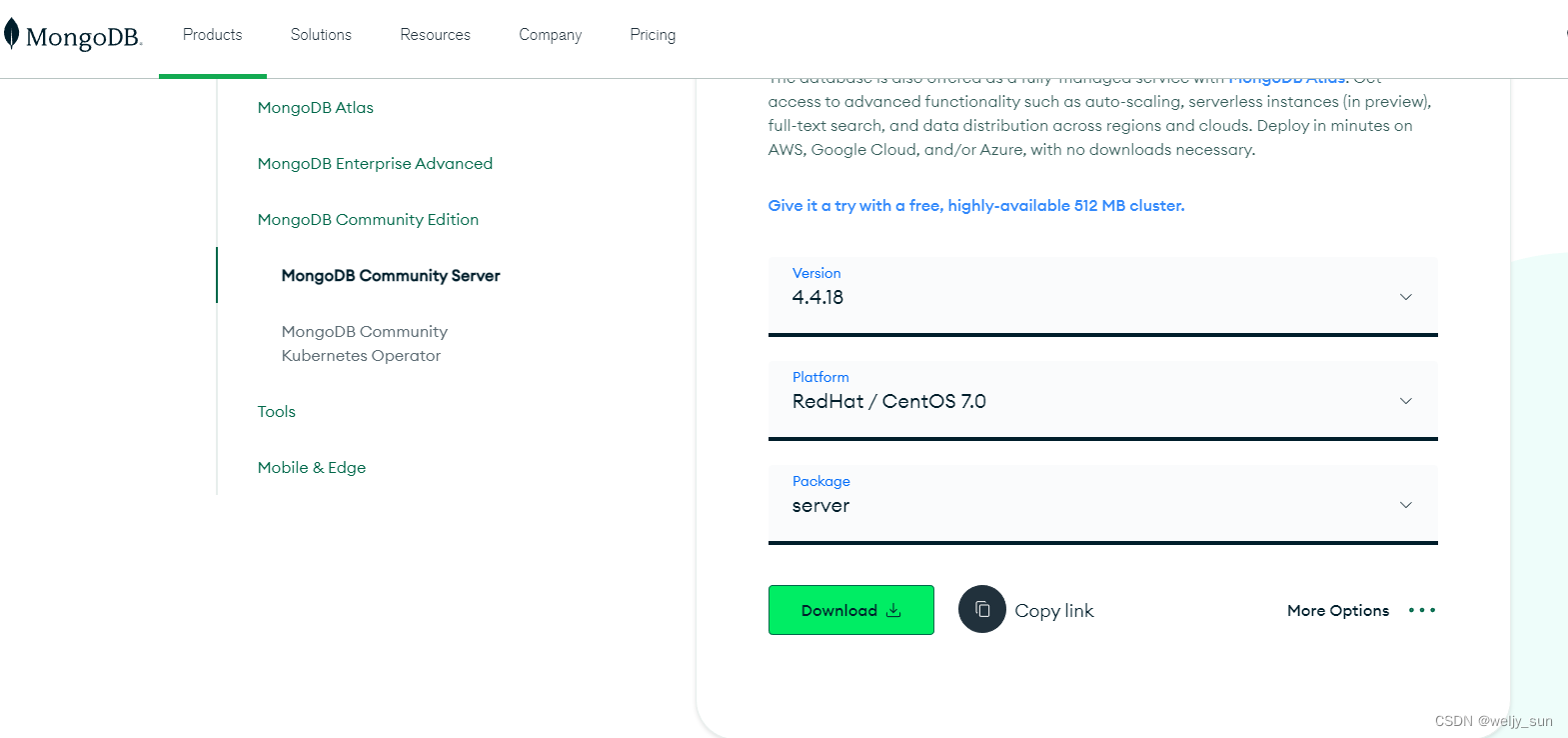The width and height of the screenshot is (1568, 738).
Task: Open the Company menu
Action: (x=550, y=35)
